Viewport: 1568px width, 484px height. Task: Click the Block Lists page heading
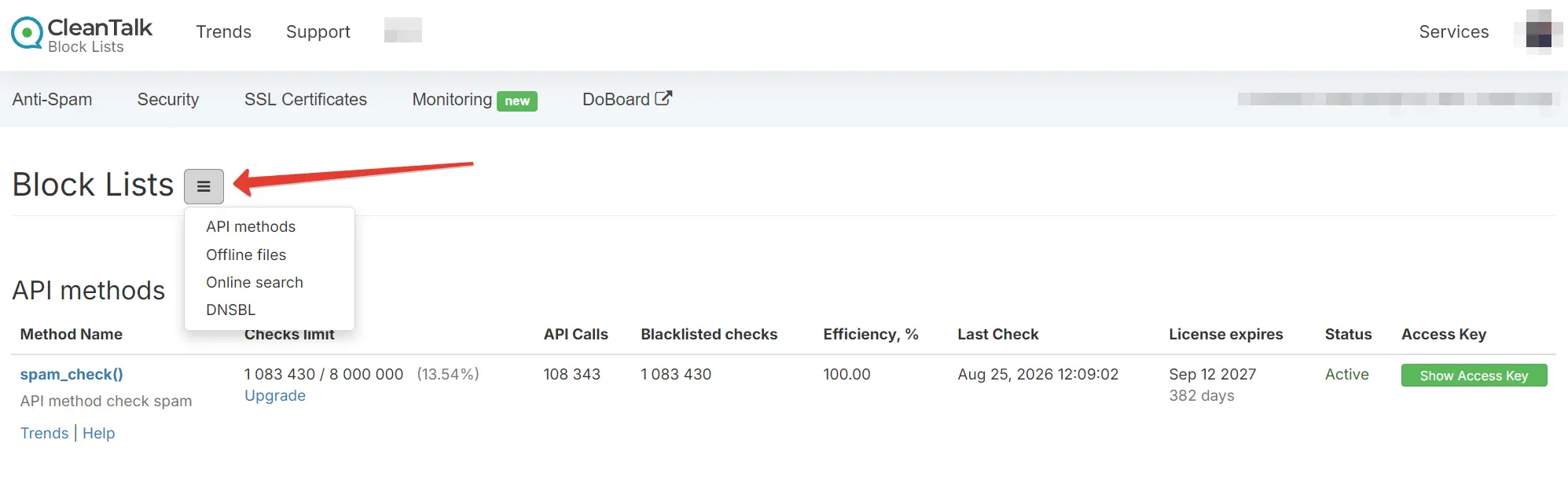tap(93, 185)
